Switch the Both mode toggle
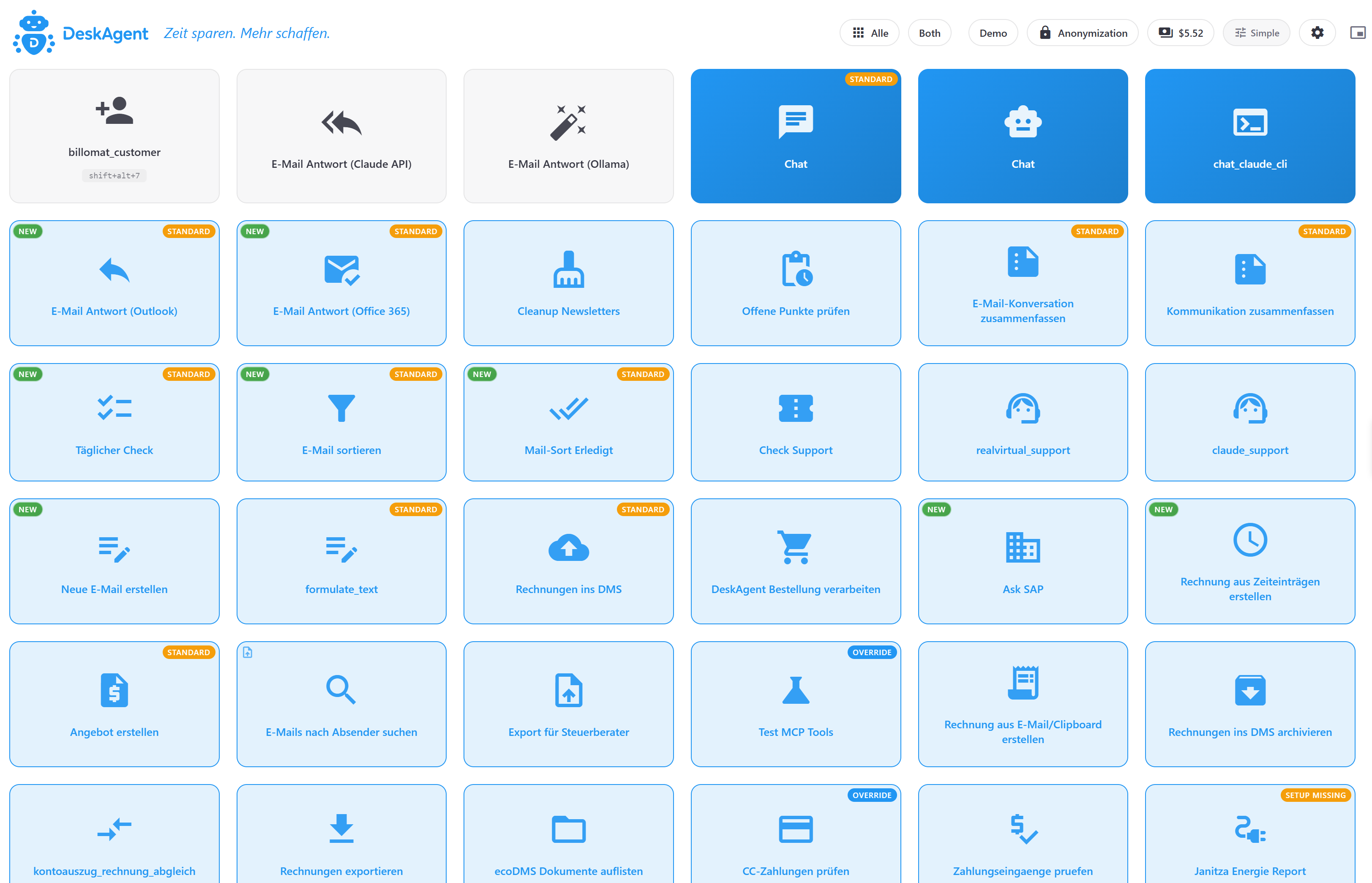Image resolution: width=1372 pixels, height=883 pixels. tap(929, 33)
